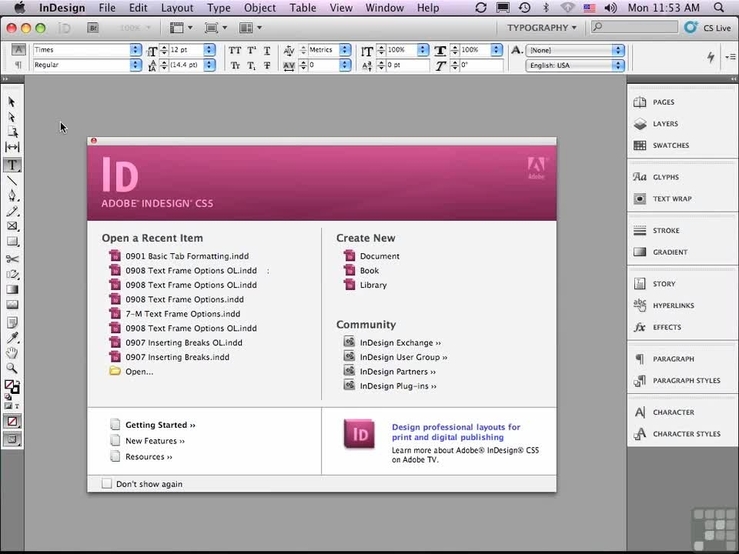Image resolution: width=739 pixels, height=554 pixels.
Task: Select the Direct Selection tool
Action: (x=12, y=117)
